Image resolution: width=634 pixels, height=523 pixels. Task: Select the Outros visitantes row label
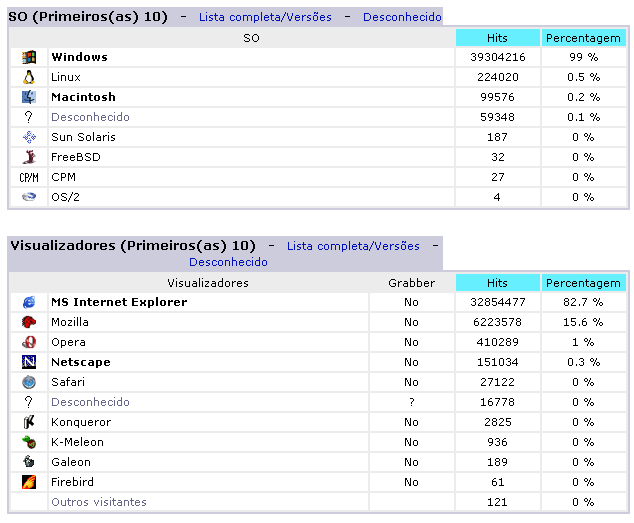[x=99, y=502]
